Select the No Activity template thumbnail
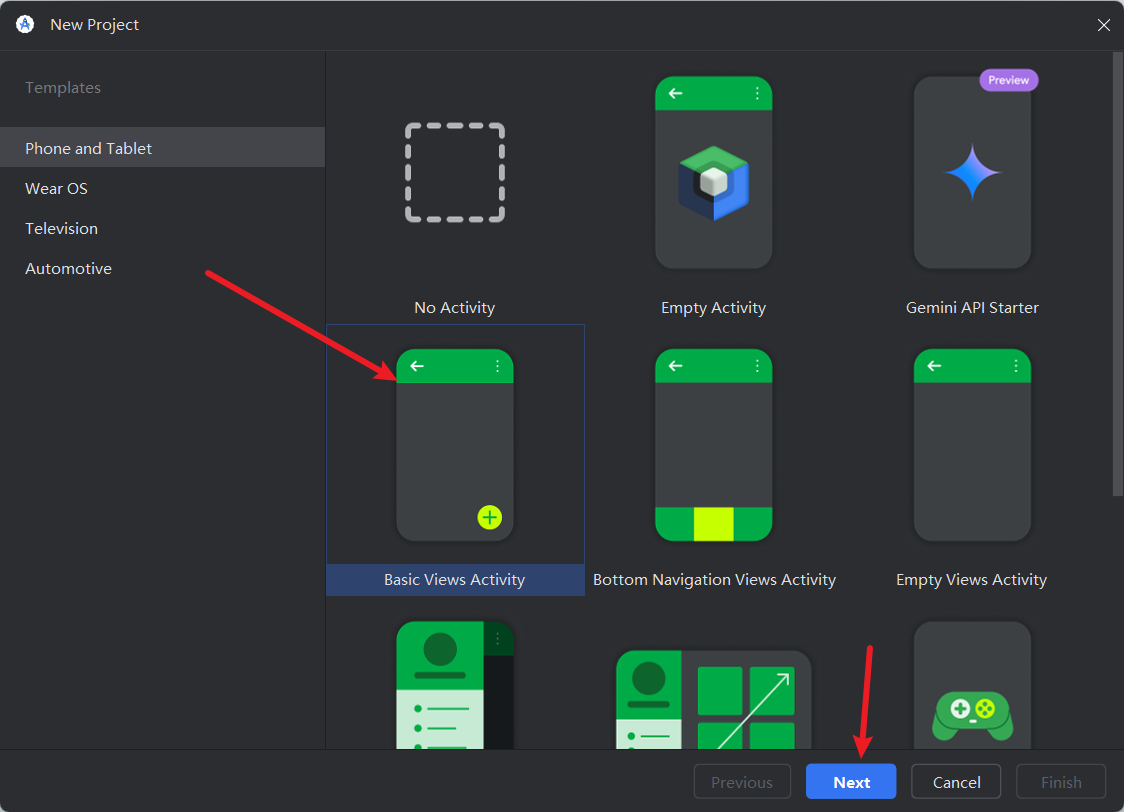1124x812 pixels. [454, 173]
